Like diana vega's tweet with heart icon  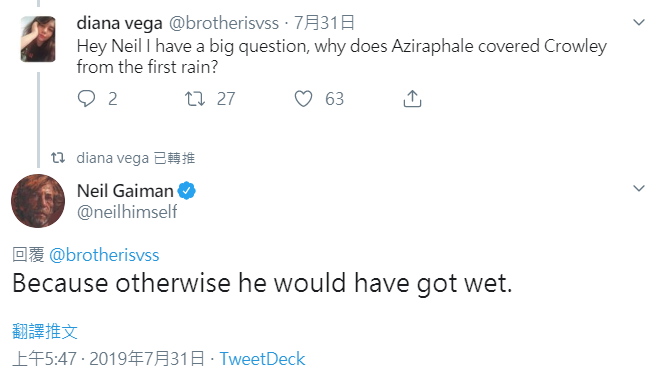point(303,99)
